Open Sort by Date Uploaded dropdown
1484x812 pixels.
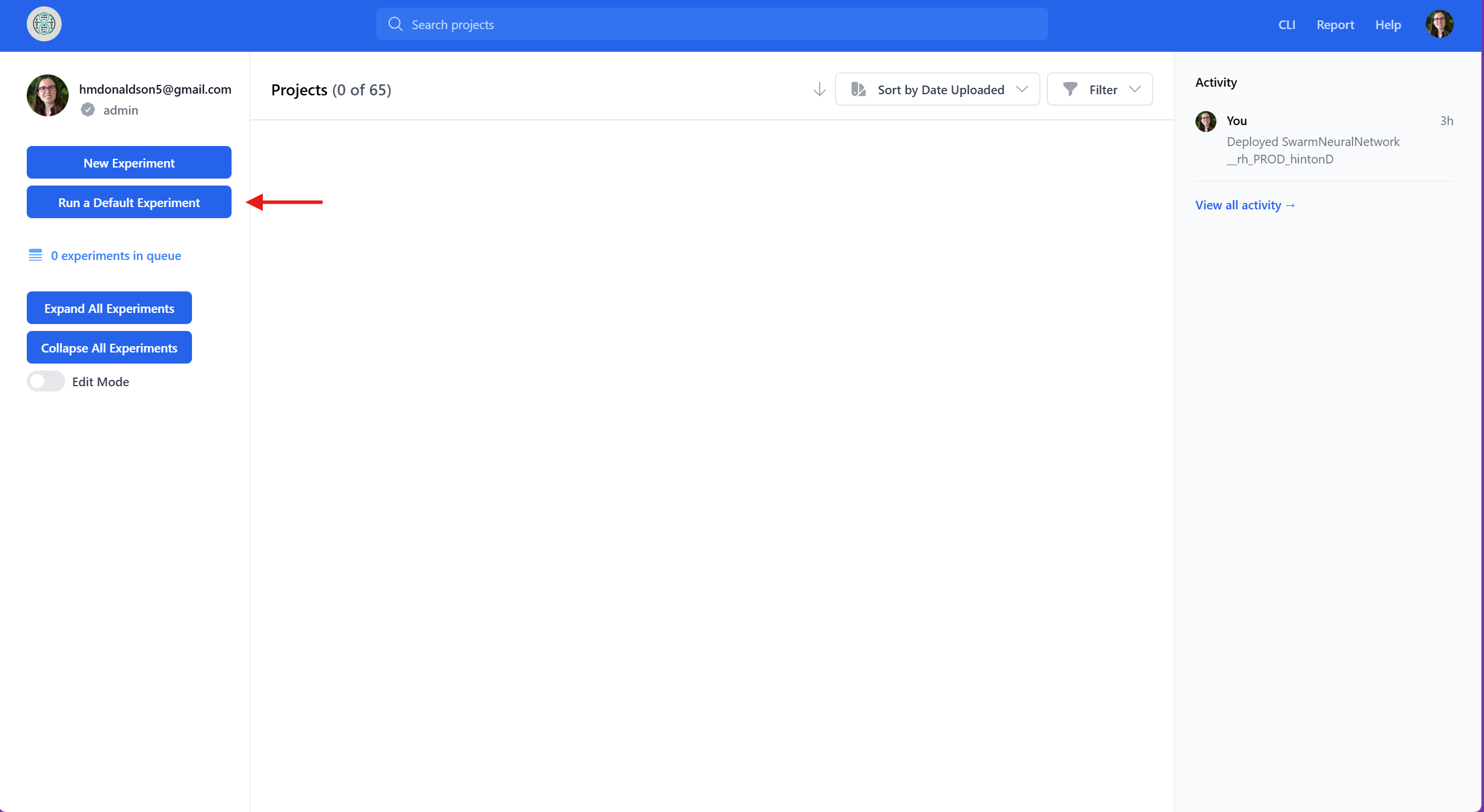[x=937, y=89]
